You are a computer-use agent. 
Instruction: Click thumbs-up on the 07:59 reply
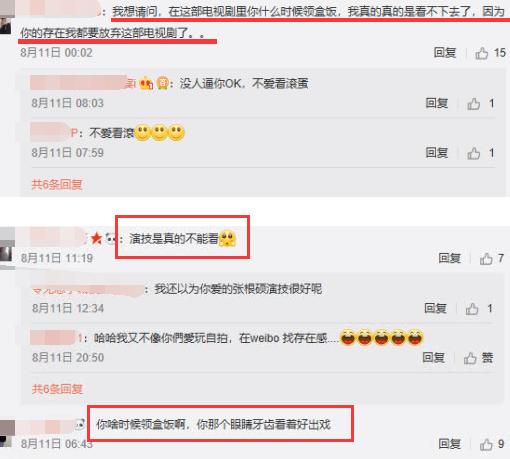(x=473, y=153)
